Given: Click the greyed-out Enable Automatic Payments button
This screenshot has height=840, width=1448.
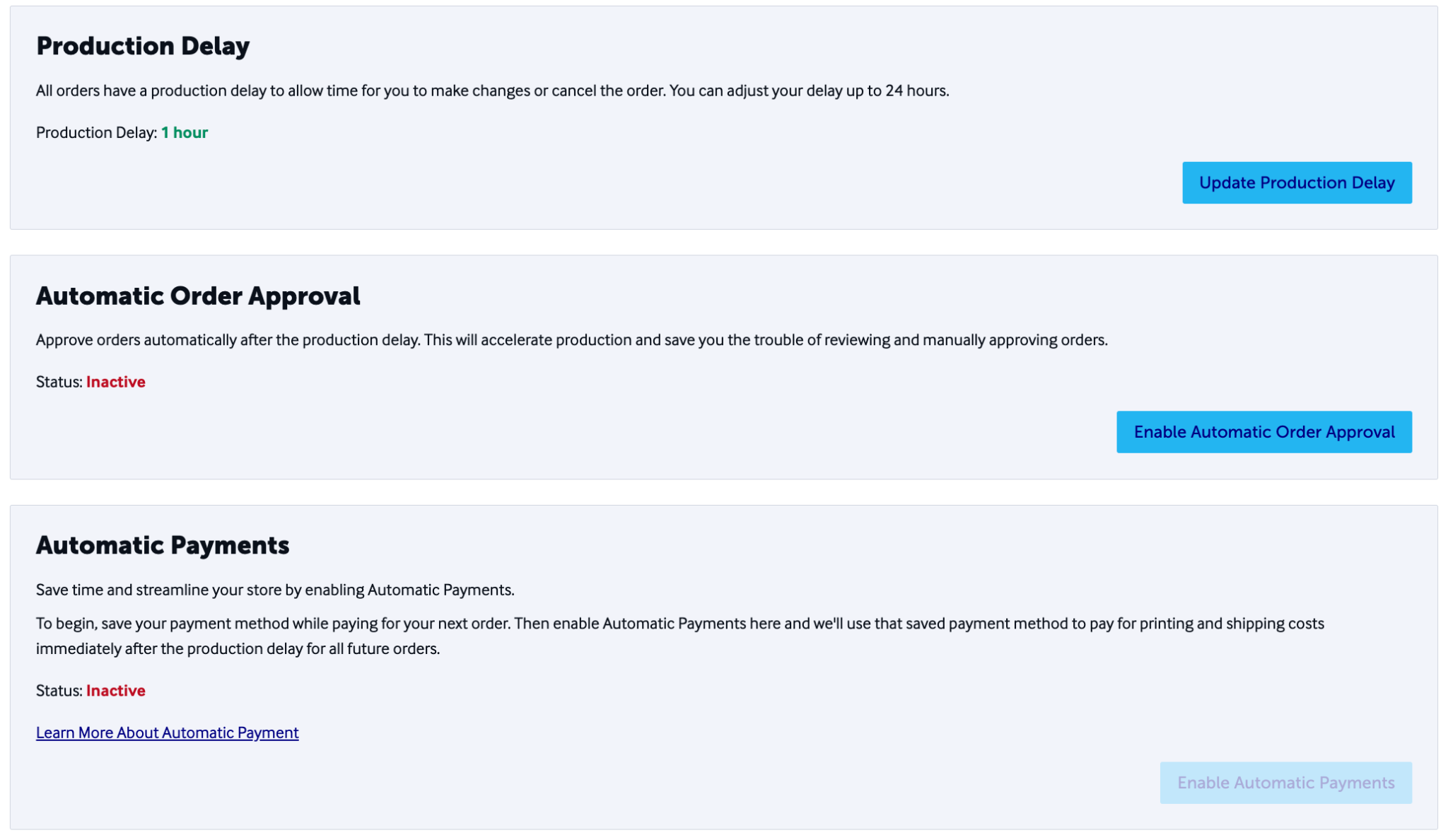Looking at the screenshot, I should (x=1285, y=783).
